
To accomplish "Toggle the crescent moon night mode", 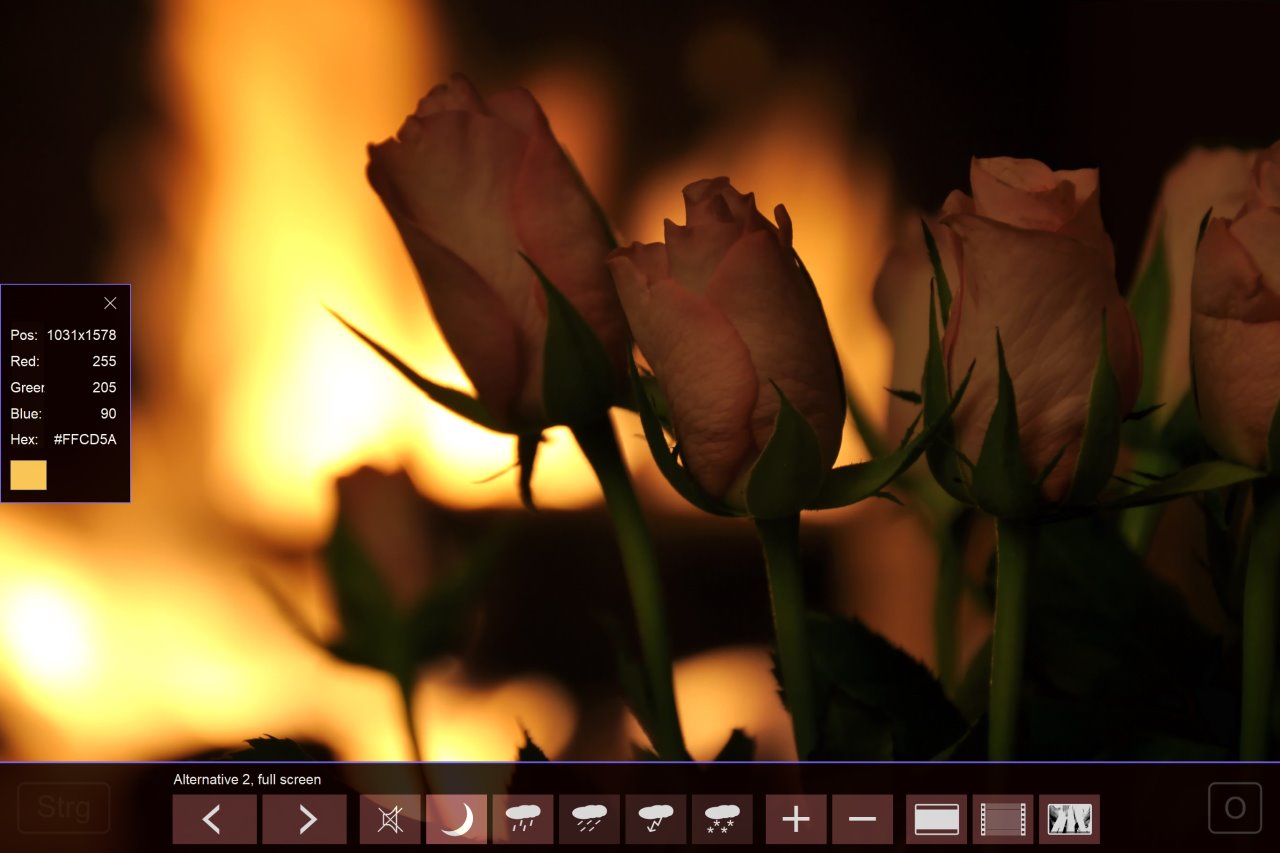I will coord(456,819).
